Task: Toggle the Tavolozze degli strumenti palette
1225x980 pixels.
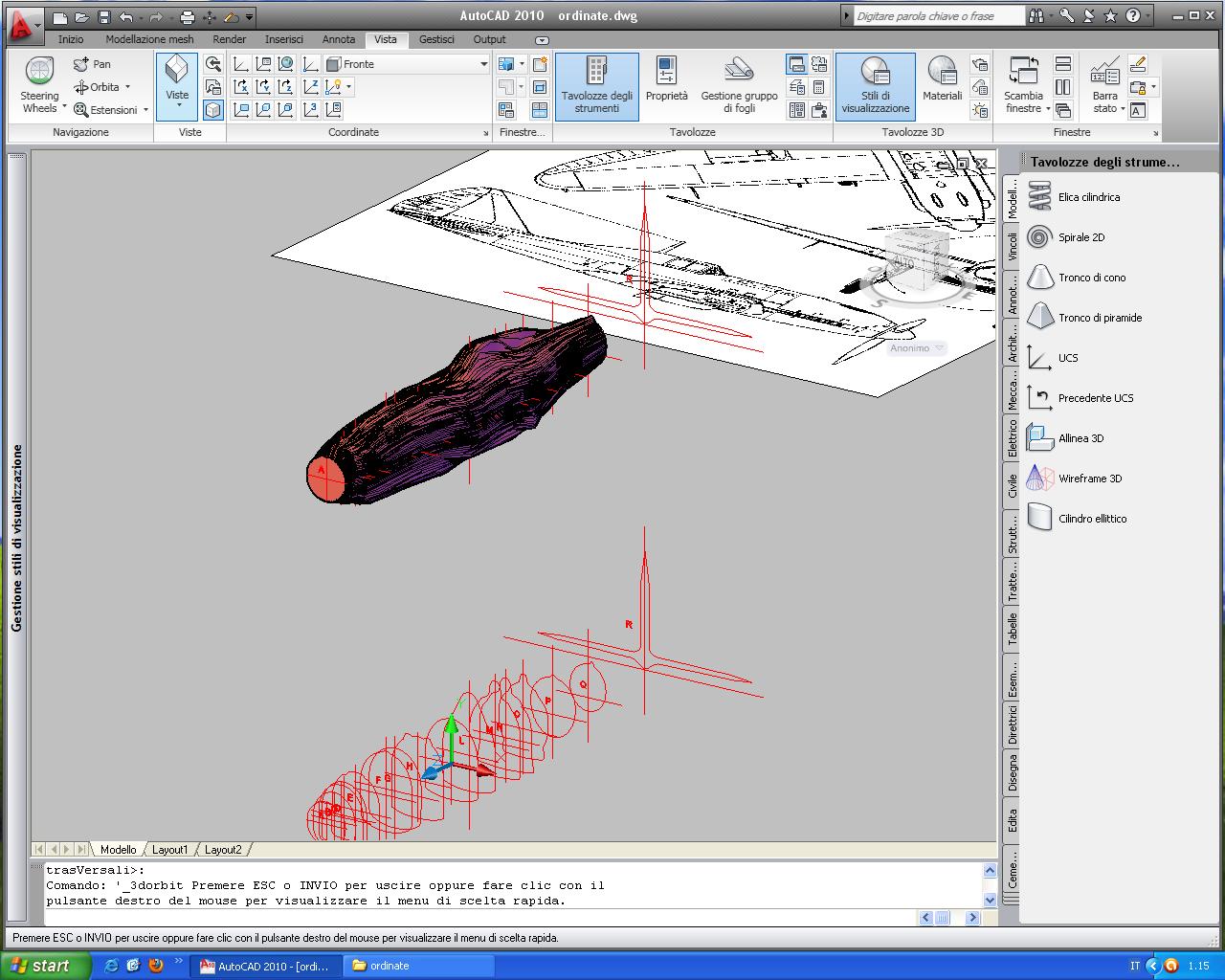Action: click(596, 85)
